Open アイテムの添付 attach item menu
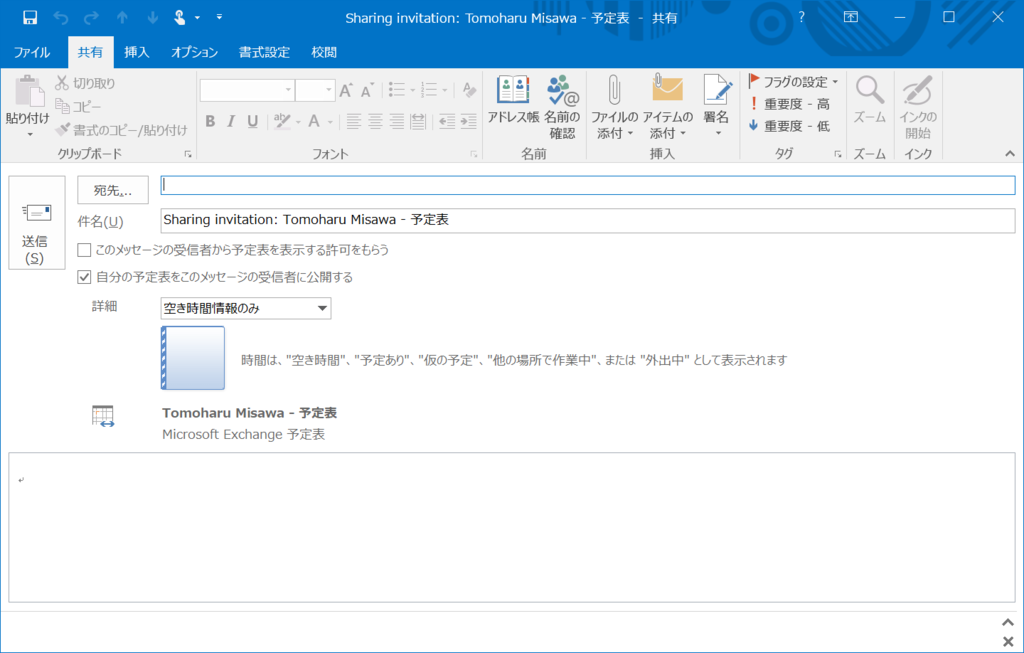This screenshot has width=1024, height=653. (x=667, y=108)
